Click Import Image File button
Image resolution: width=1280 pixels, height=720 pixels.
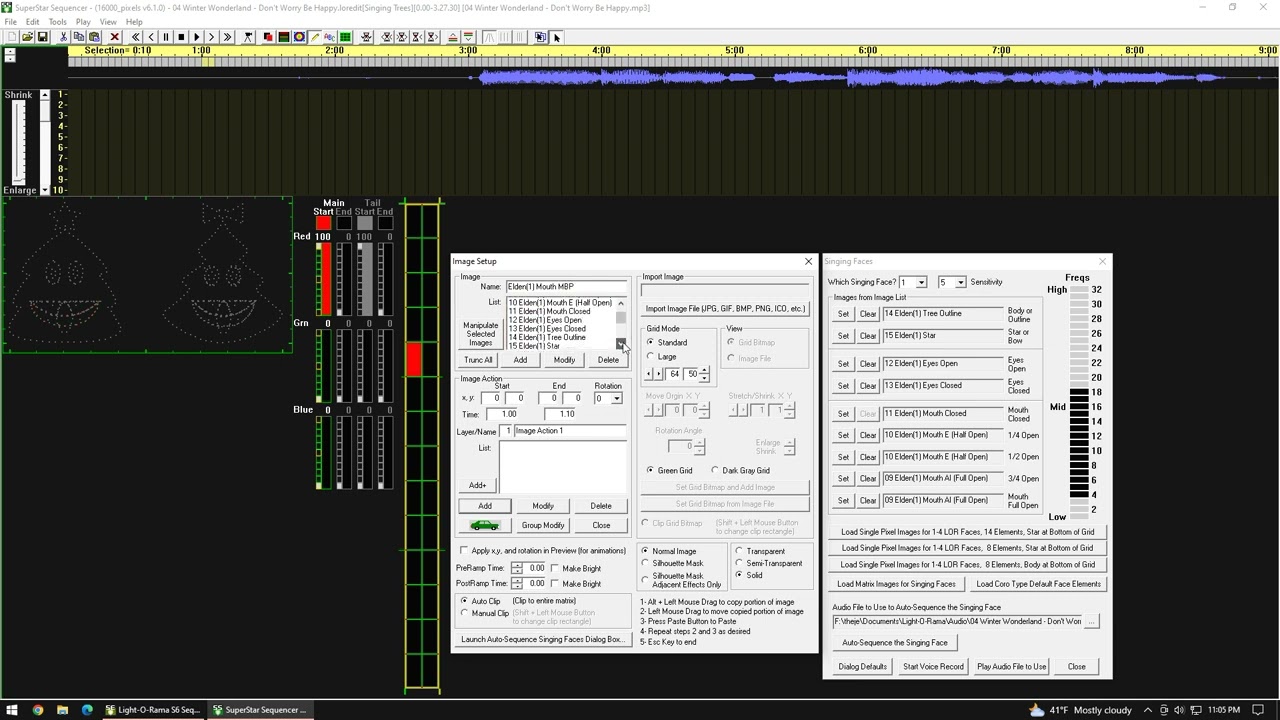(x=725, y=309)
